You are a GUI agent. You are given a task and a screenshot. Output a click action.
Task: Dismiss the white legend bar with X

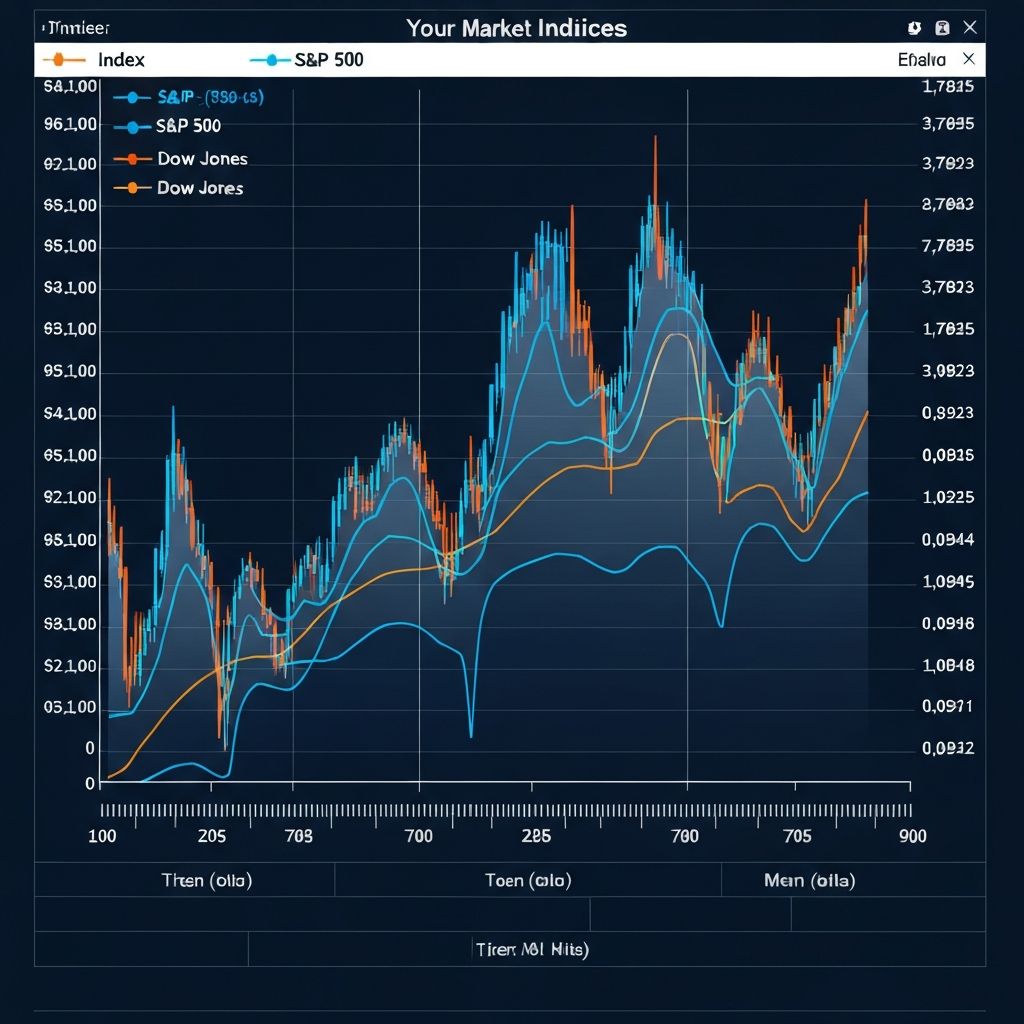968,59
